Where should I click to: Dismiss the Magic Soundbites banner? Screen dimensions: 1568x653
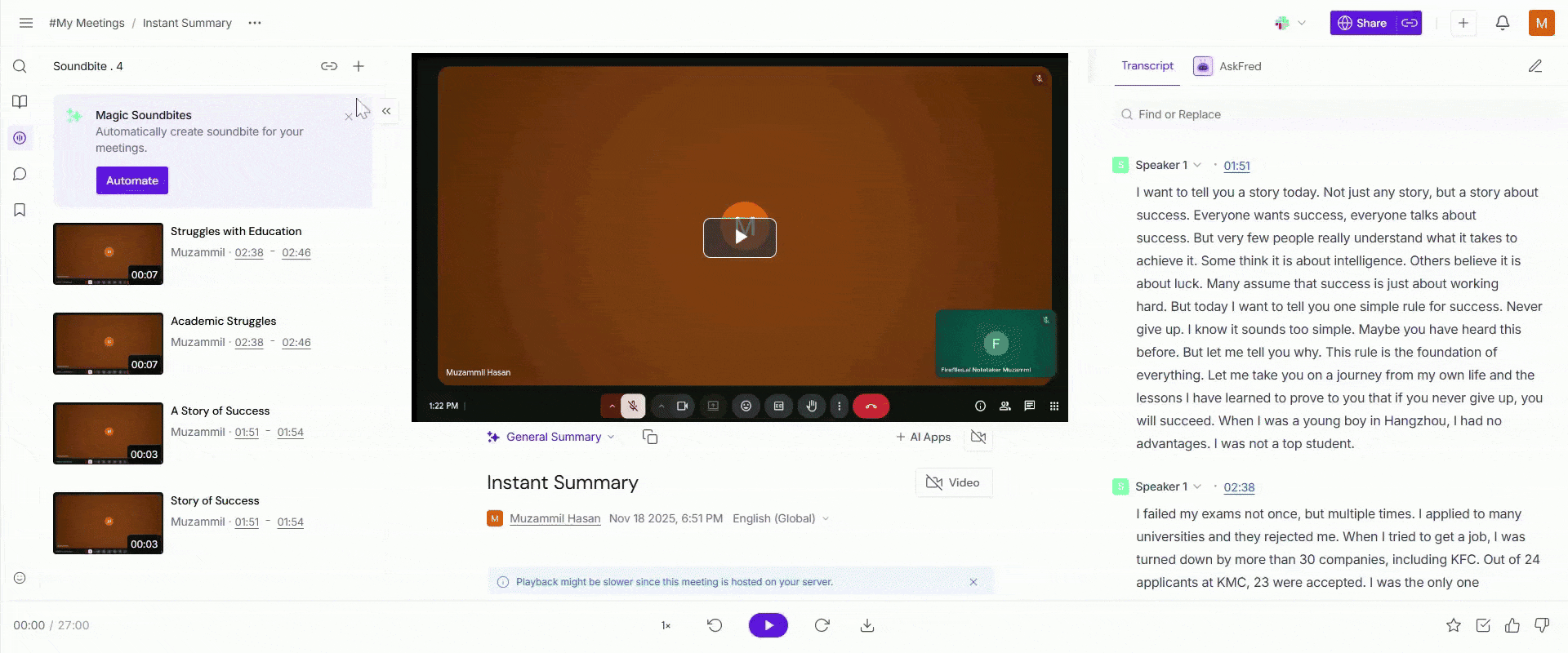[x=349, y=117]
